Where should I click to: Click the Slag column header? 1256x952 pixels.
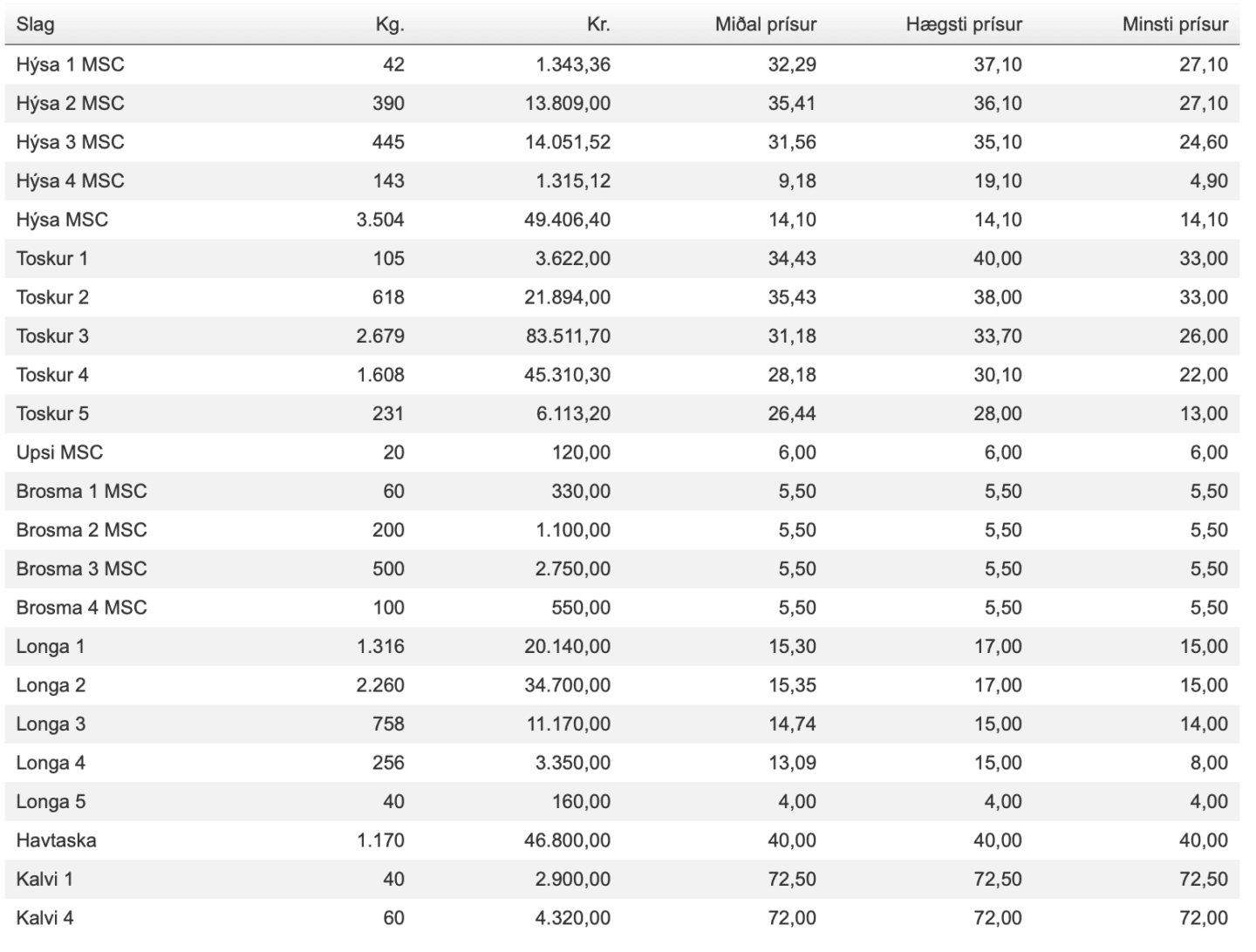coord(35,24)
